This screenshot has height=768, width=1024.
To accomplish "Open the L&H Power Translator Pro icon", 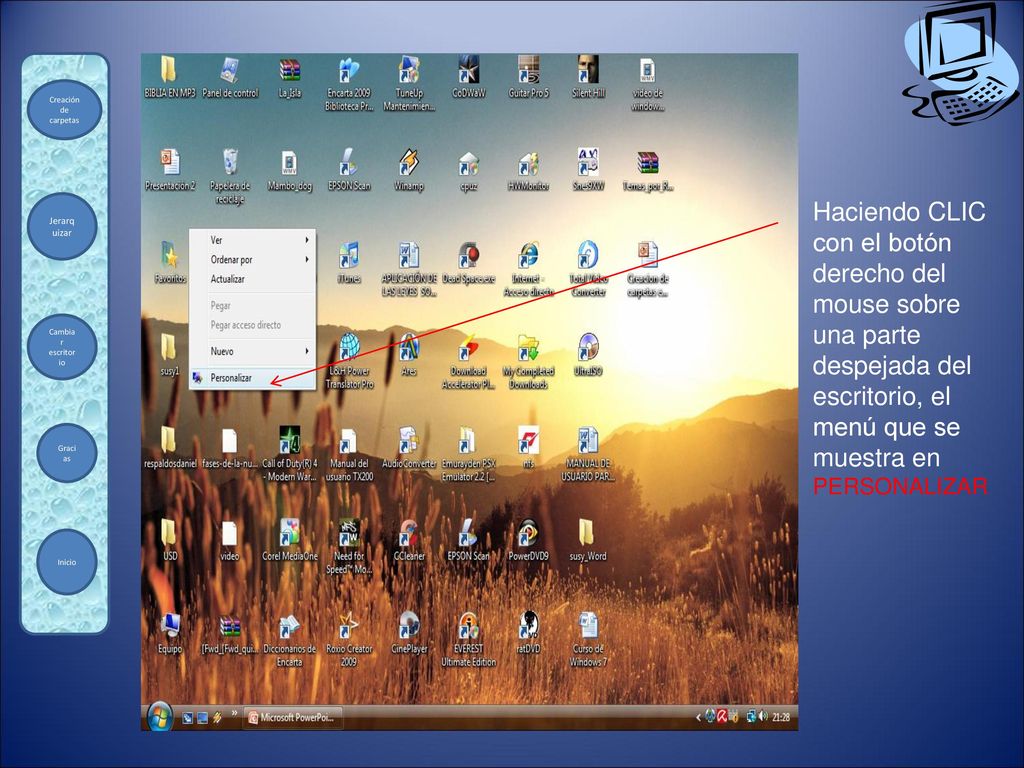I will [x=349, y=347].
